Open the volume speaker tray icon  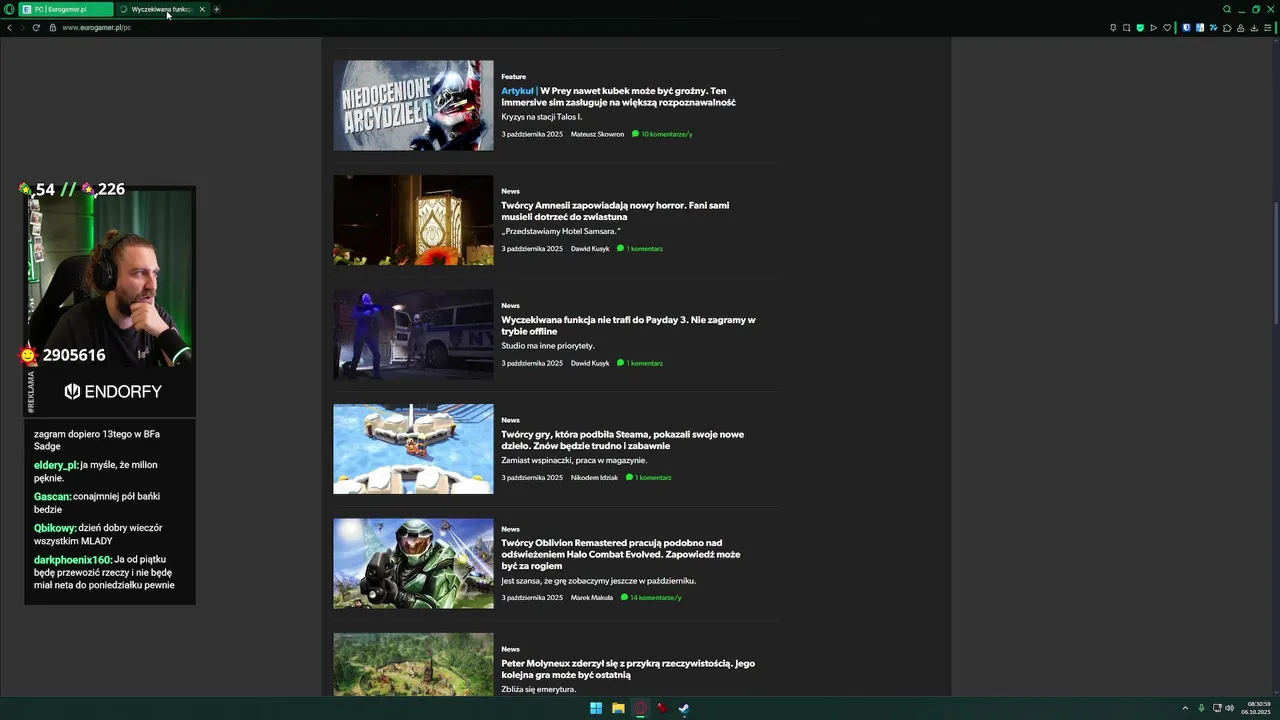[x=1229, y=708]
